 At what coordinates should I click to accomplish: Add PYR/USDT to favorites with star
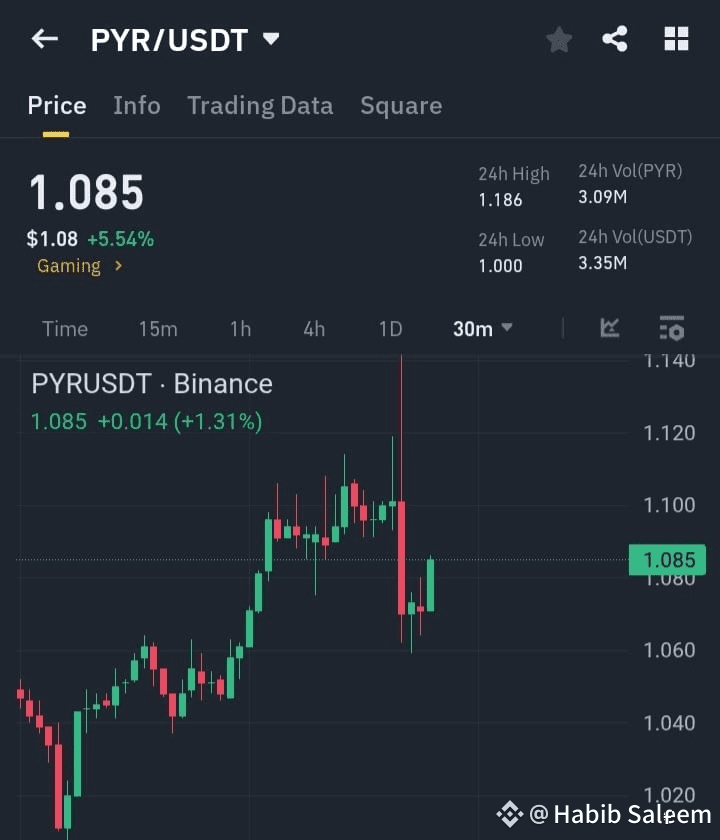tap(559, 40)
